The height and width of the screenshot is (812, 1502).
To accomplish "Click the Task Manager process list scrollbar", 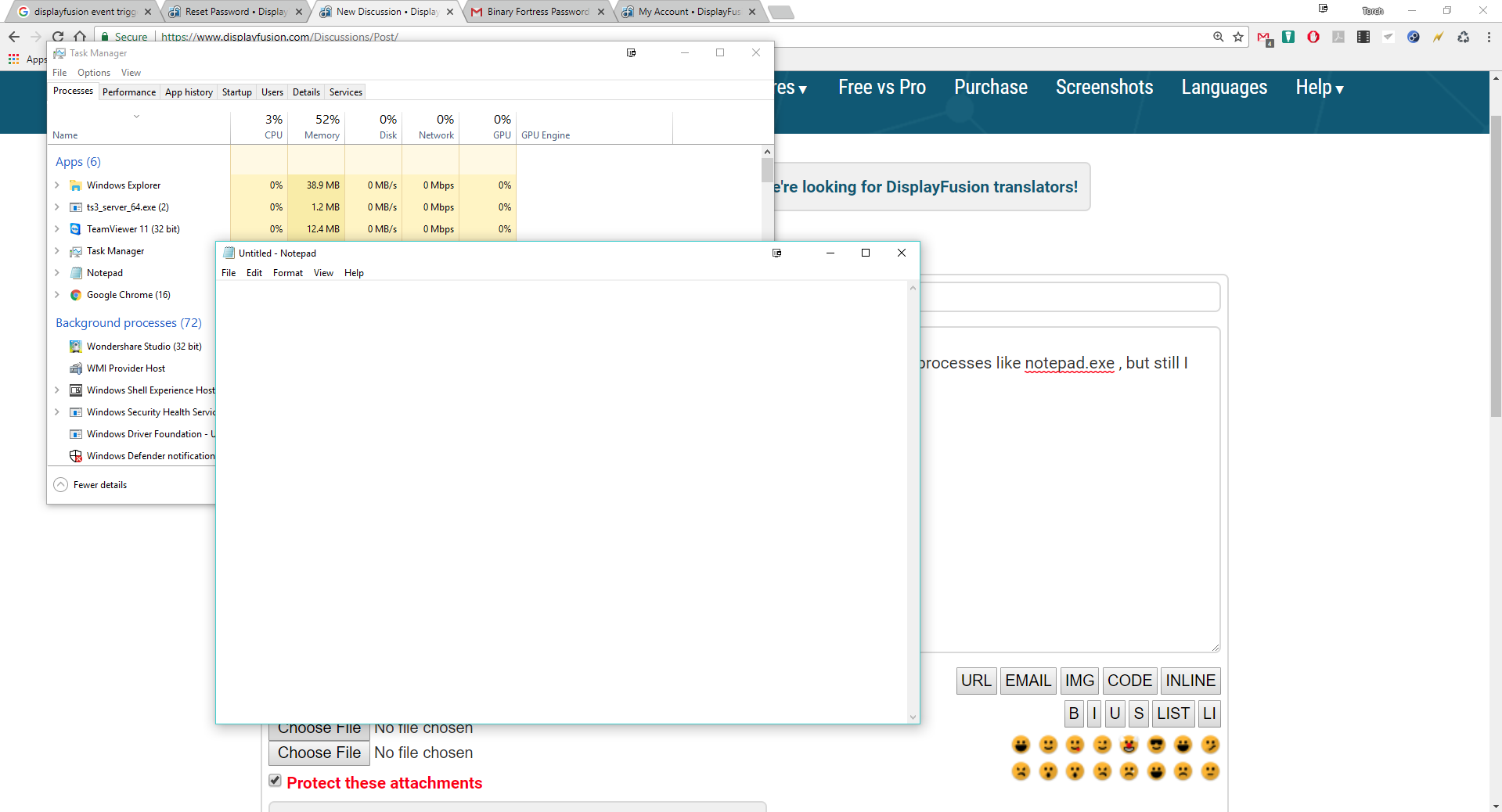I will (x=767, y=170).
